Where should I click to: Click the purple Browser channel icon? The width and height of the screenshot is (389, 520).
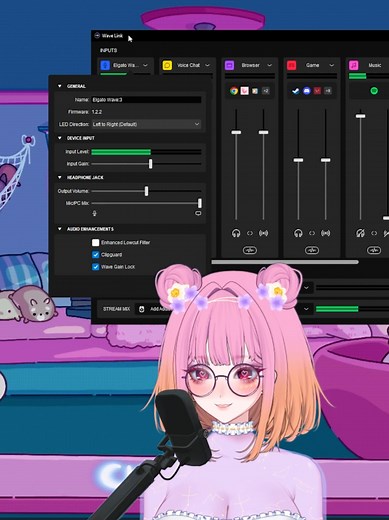pyautogui.click(x=229, y=65)
